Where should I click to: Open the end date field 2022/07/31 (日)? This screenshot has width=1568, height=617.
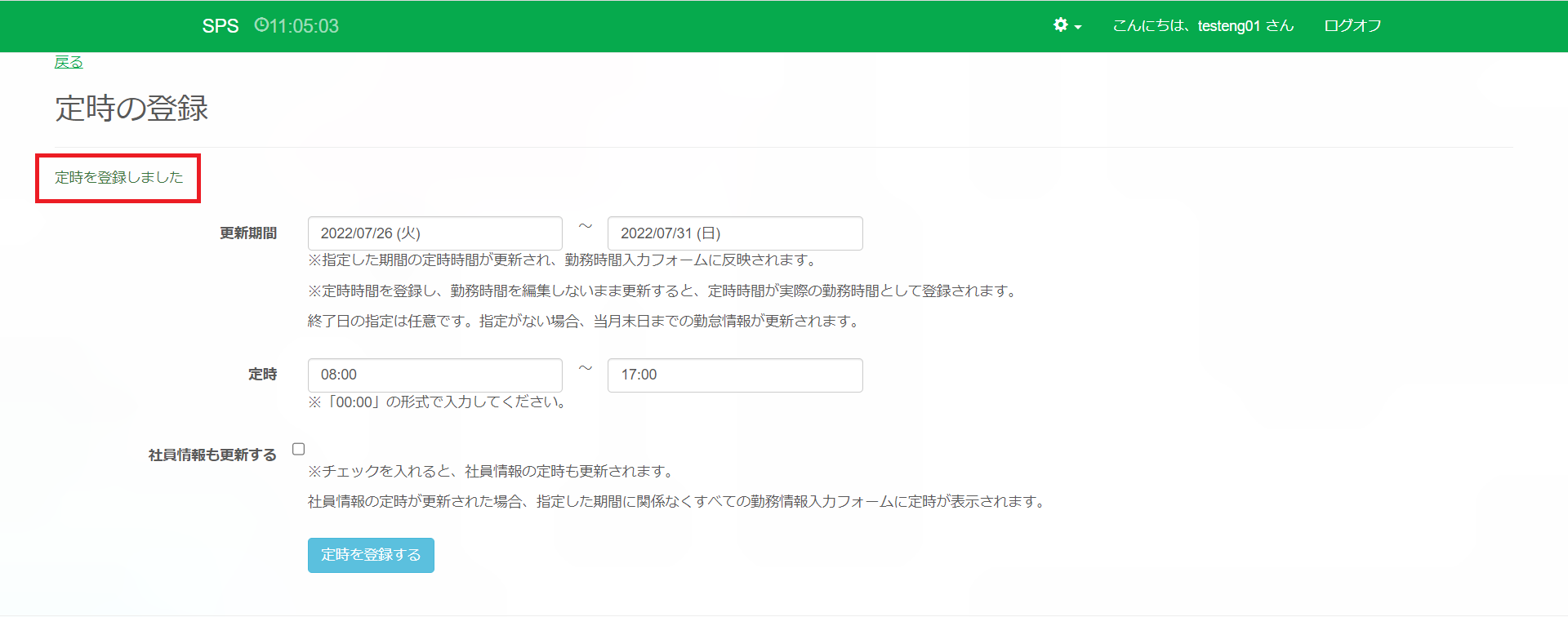734,233
